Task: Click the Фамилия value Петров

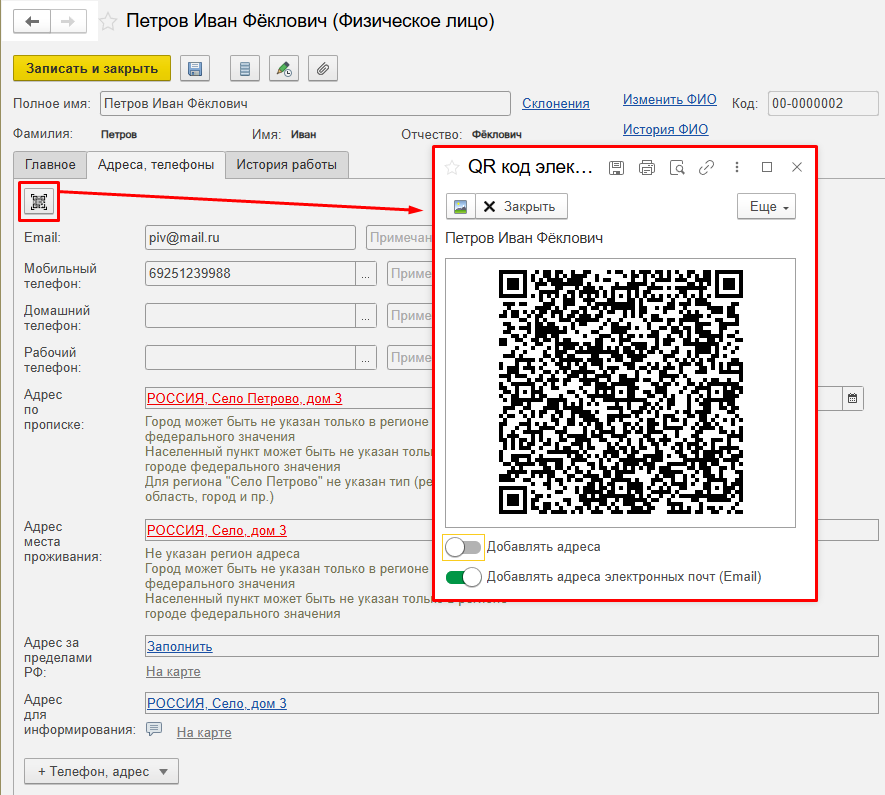Action: click(x=119, y=135)
